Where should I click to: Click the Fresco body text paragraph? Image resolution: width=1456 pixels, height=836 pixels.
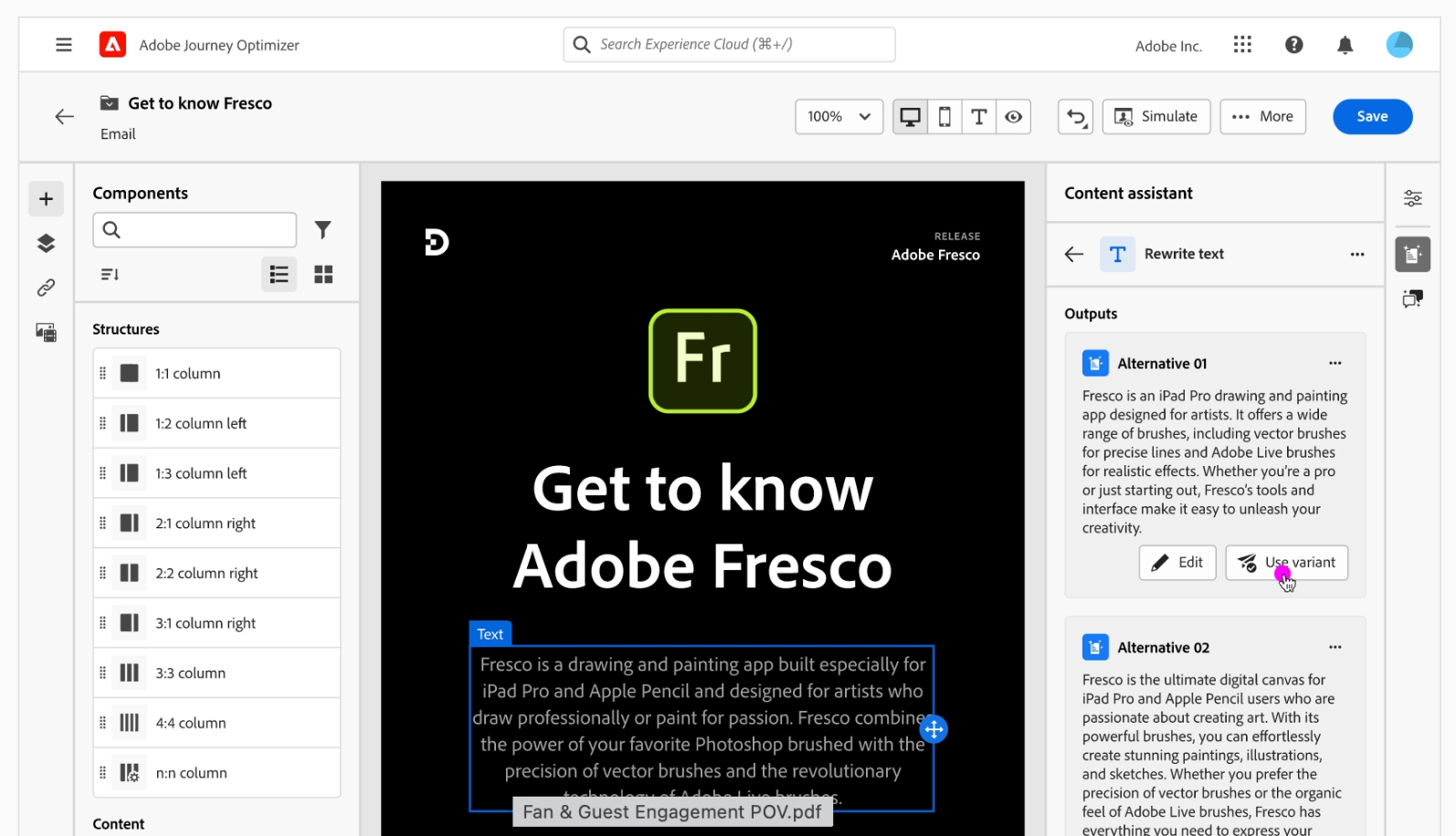point(702,729)
